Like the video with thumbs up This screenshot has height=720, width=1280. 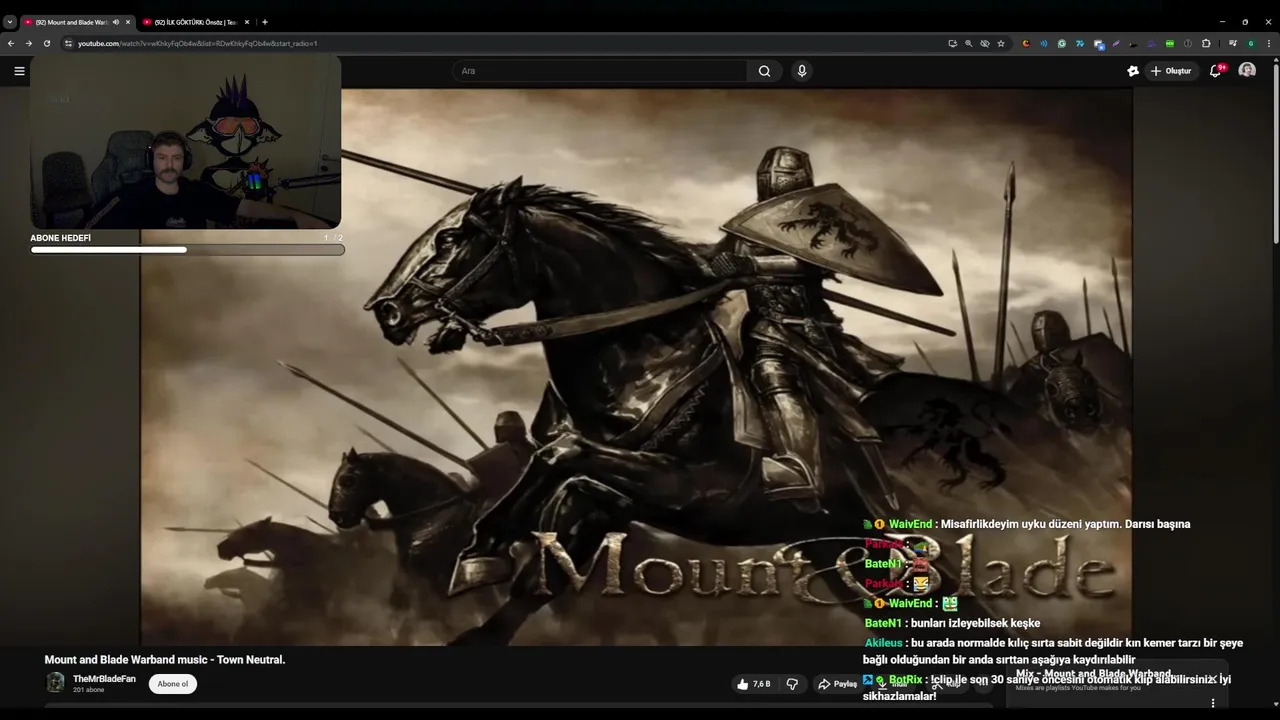pos(753,684)
